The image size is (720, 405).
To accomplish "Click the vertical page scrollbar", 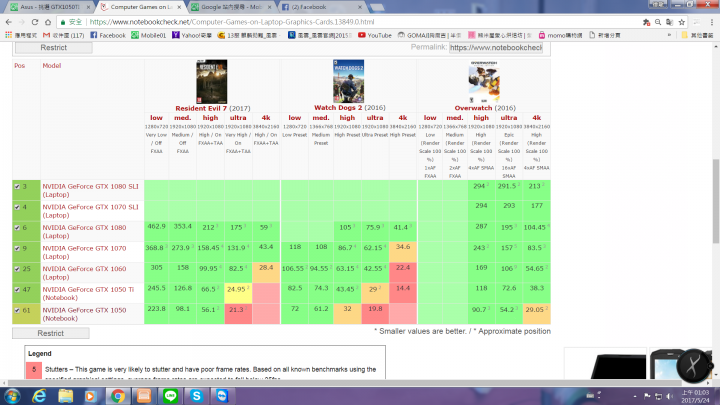I will pos(715,201).
